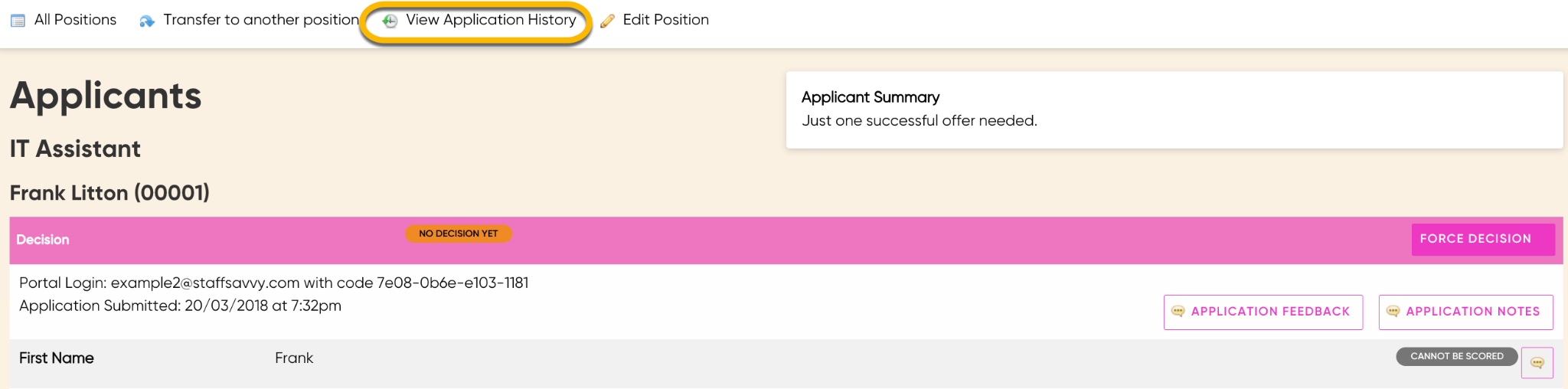Image resolution: width=1568 pixels, height=389 pixels.
Task: Click speech bubble icon in Application Notes
Action: 1393,312
